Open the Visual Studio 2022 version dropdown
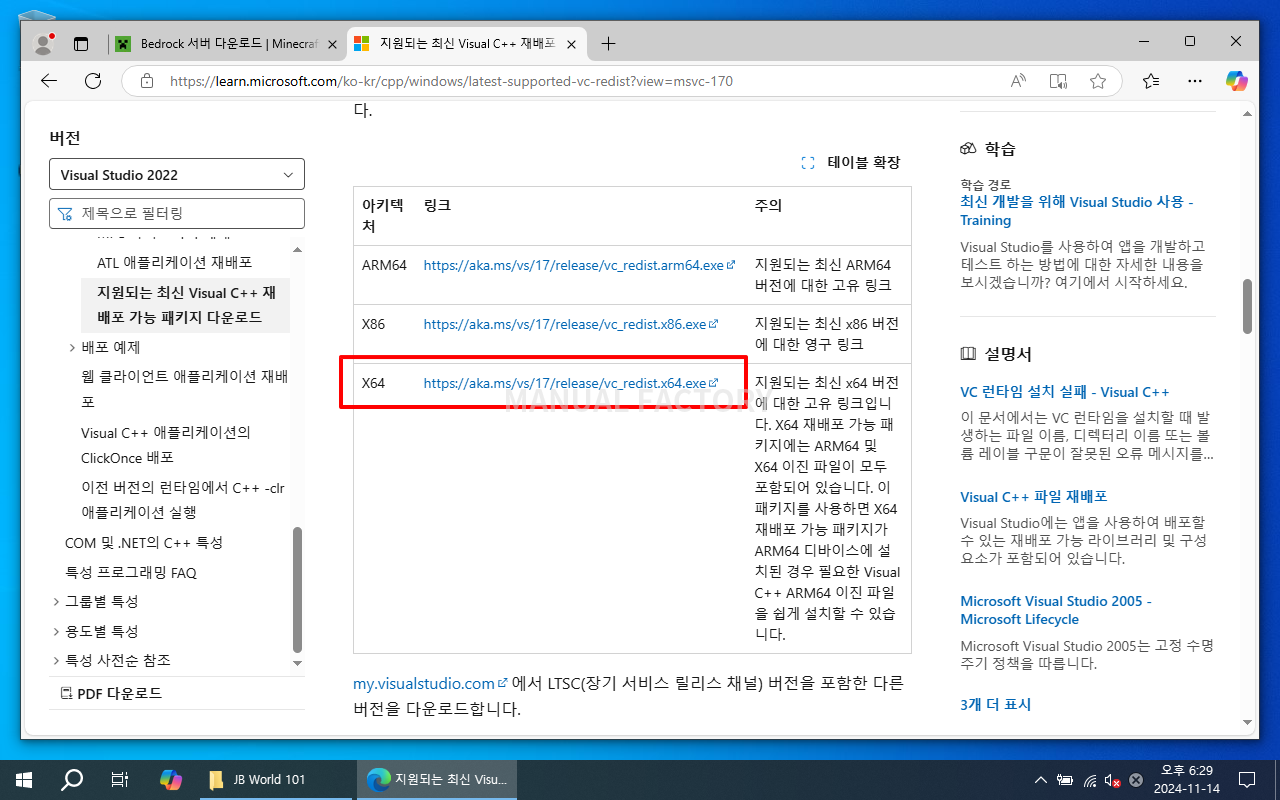 click(177, 174)
